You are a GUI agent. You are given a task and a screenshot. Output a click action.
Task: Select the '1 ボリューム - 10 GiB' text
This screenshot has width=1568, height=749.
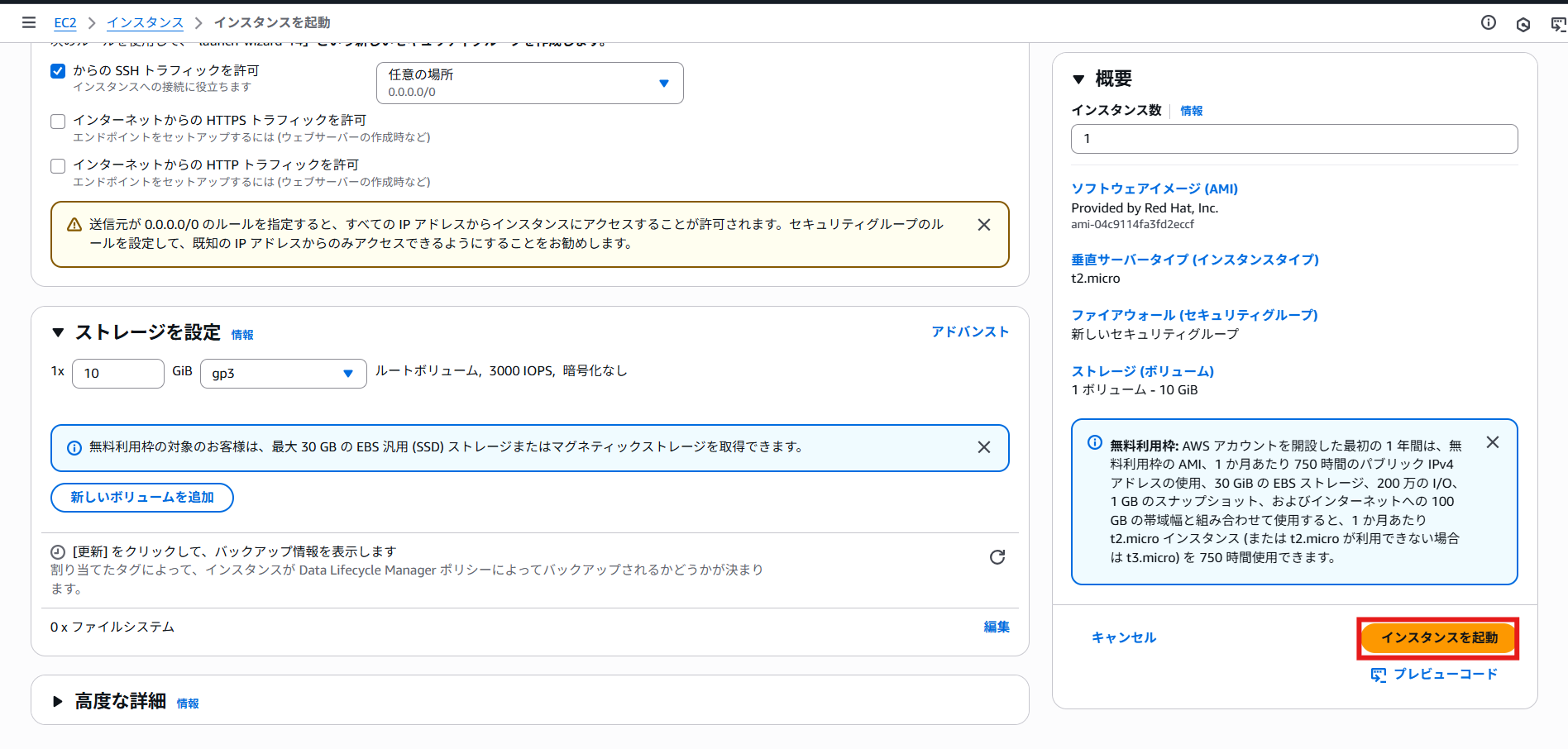point(1135,390)
